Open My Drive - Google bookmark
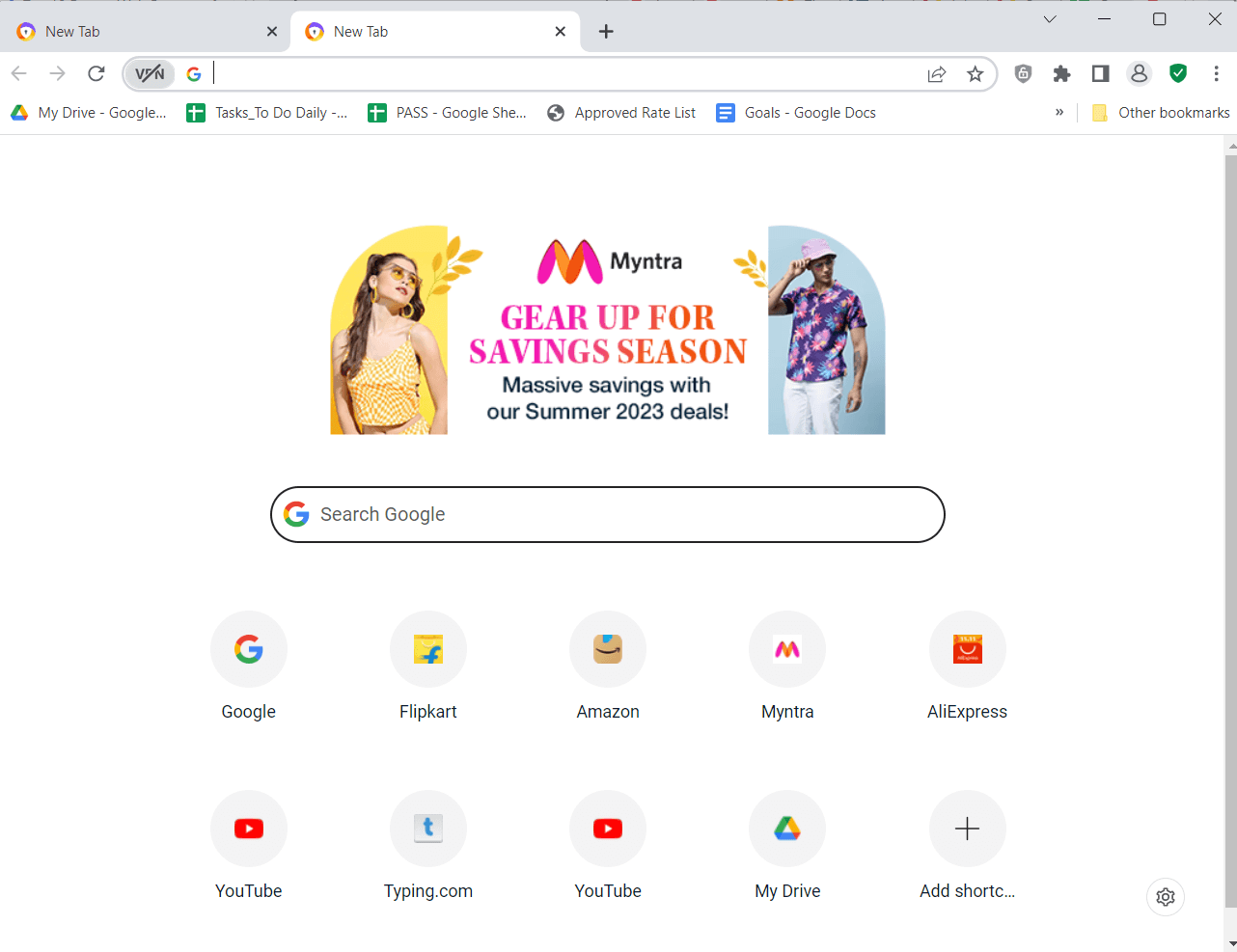The width and height of the screenshot is (1237, 952). click(x=89, y=113)
